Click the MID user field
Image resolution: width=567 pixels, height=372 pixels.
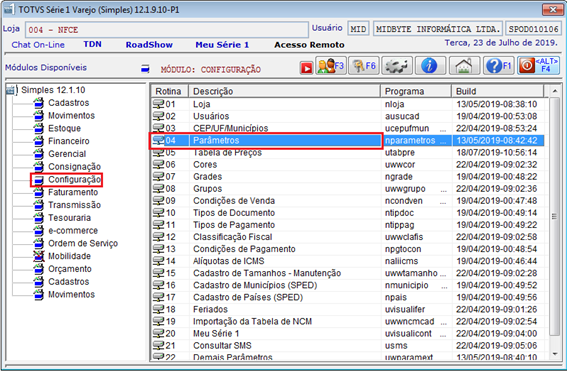coord(358,29)
